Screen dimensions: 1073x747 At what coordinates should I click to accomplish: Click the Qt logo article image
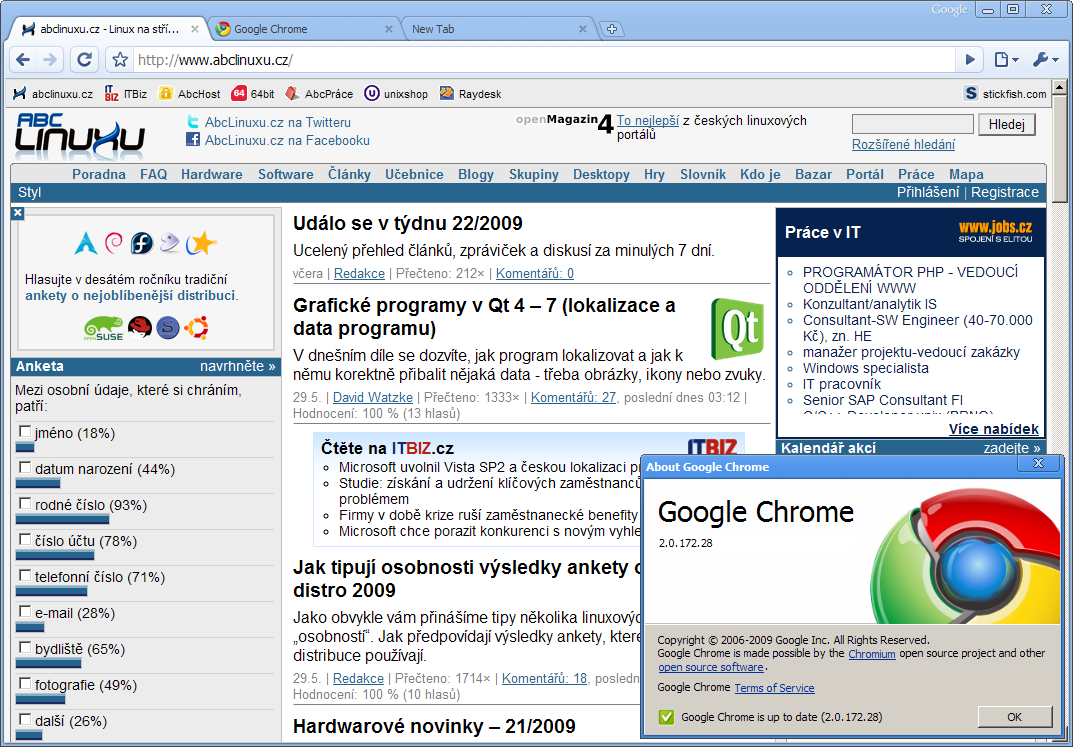[x=737, y=328]
